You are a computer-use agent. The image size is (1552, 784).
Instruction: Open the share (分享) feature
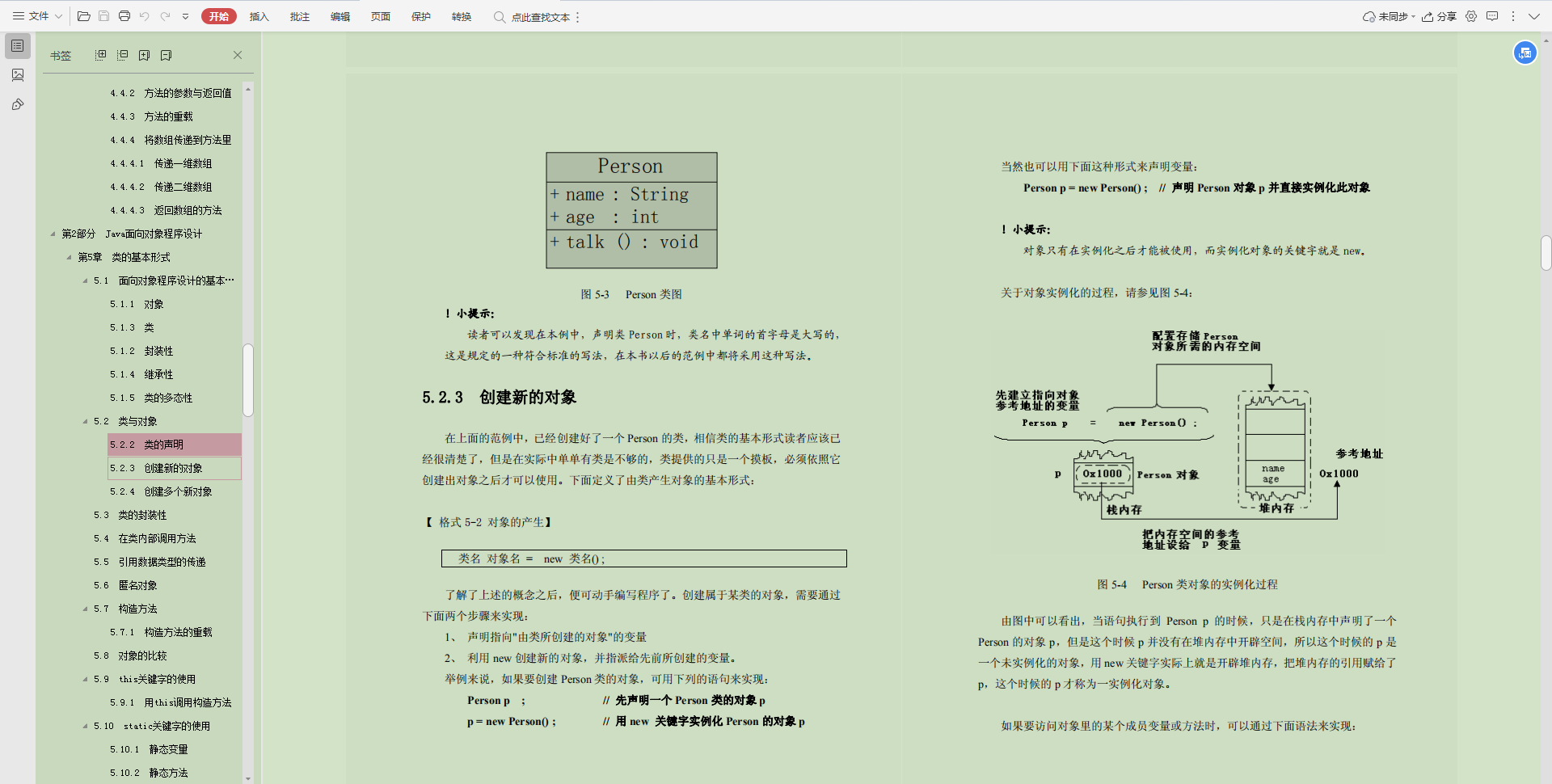point(1440,16)
